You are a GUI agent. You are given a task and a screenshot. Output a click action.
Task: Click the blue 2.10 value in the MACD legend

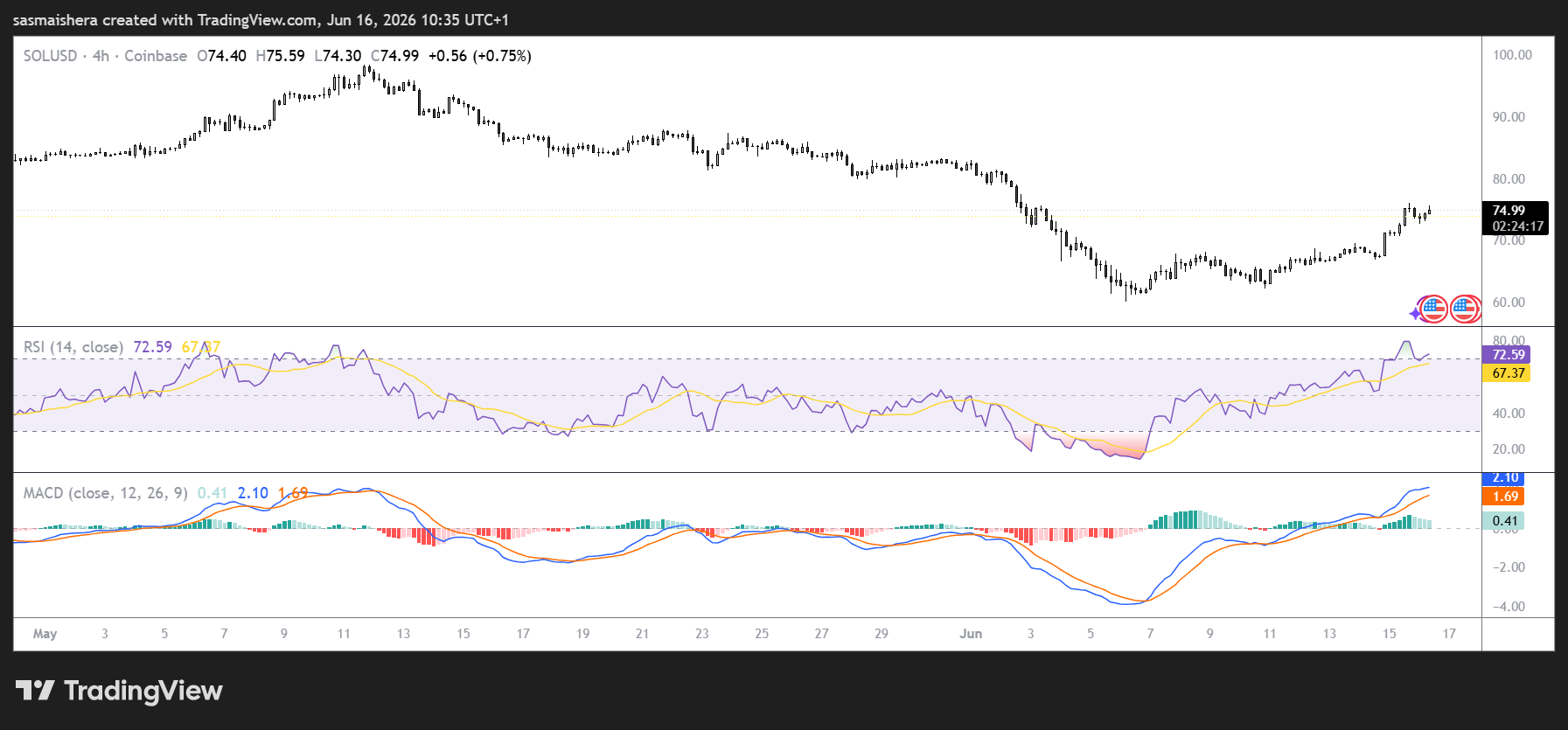coord(253,493)
